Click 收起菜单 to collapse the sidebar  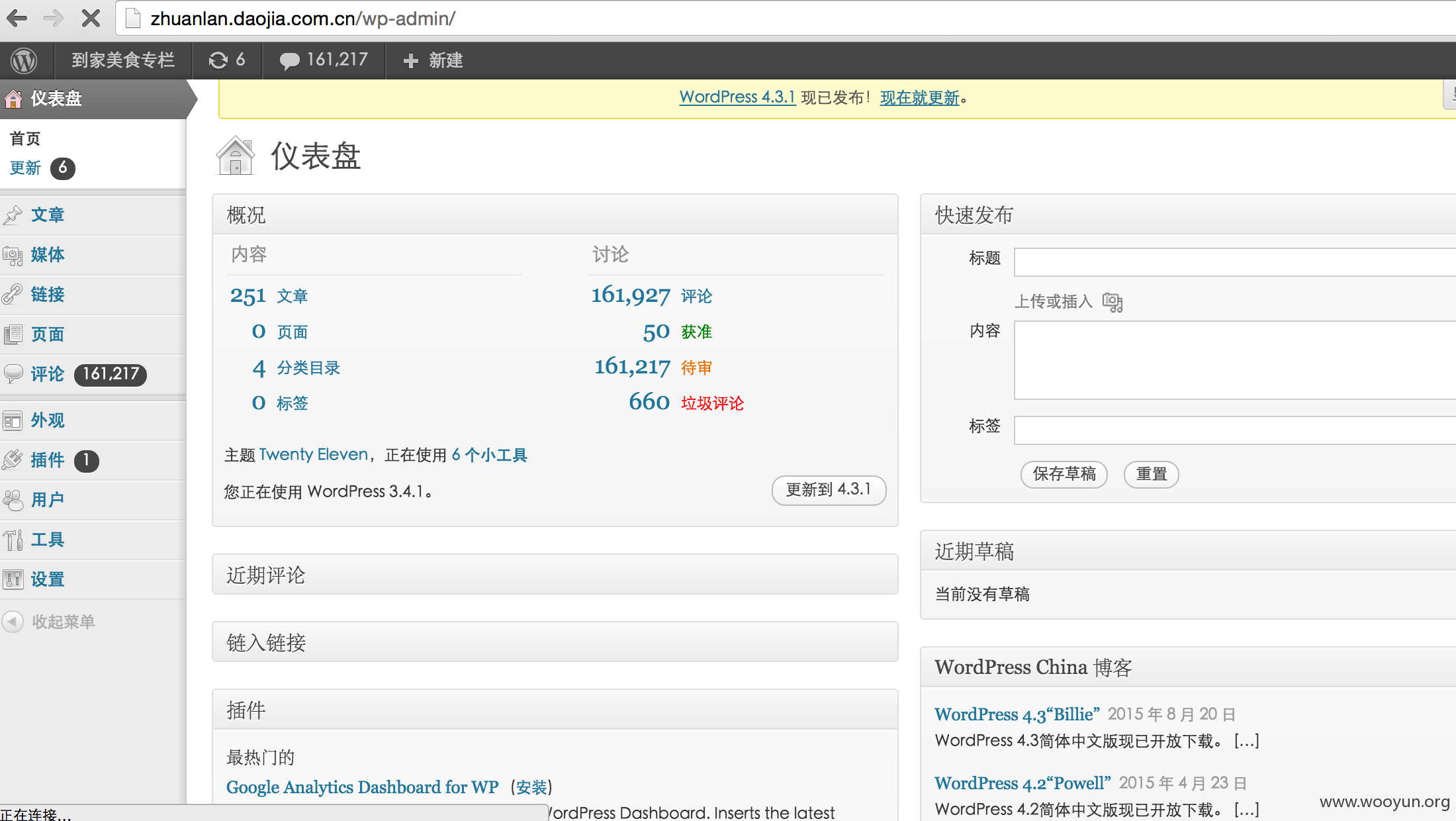tap(64, 622)
